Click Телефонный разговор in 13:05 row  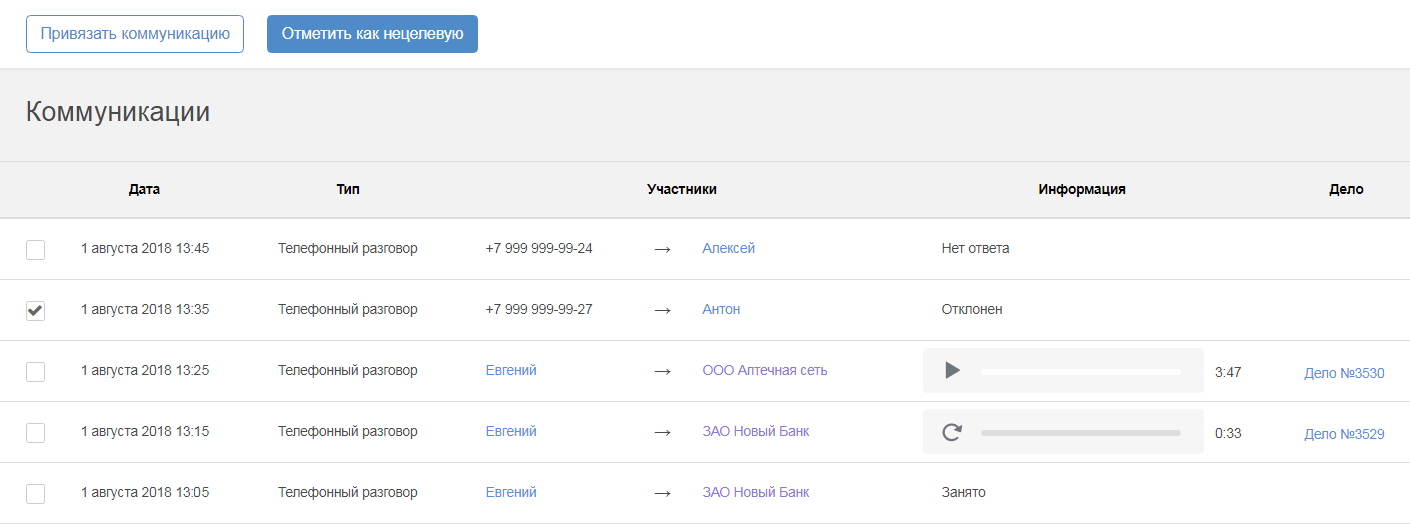coord(348,492)
